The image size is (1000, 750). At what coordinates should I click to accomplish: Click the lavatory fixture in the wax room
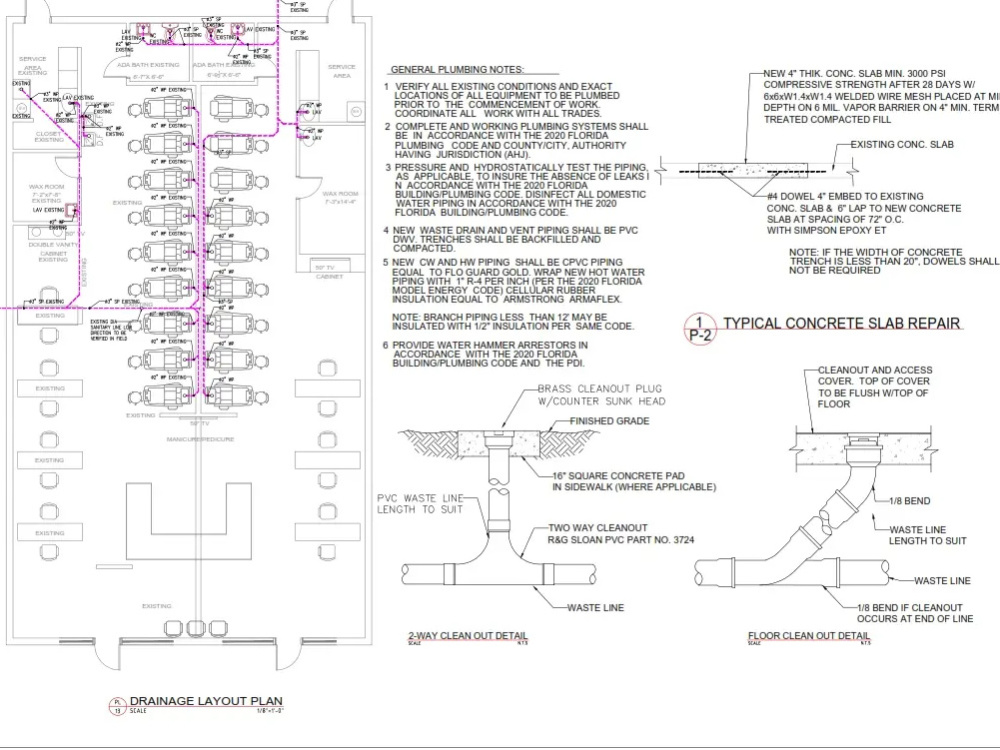[x=71, y=212]
